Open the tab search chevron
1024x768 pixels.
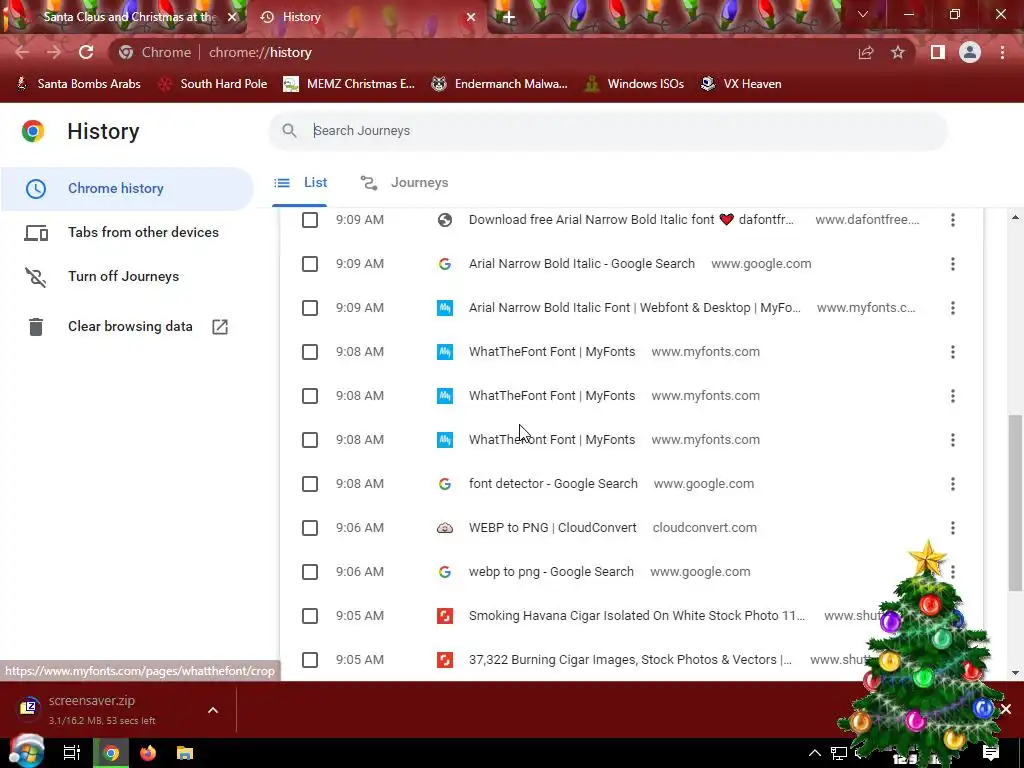pos(863,14)
